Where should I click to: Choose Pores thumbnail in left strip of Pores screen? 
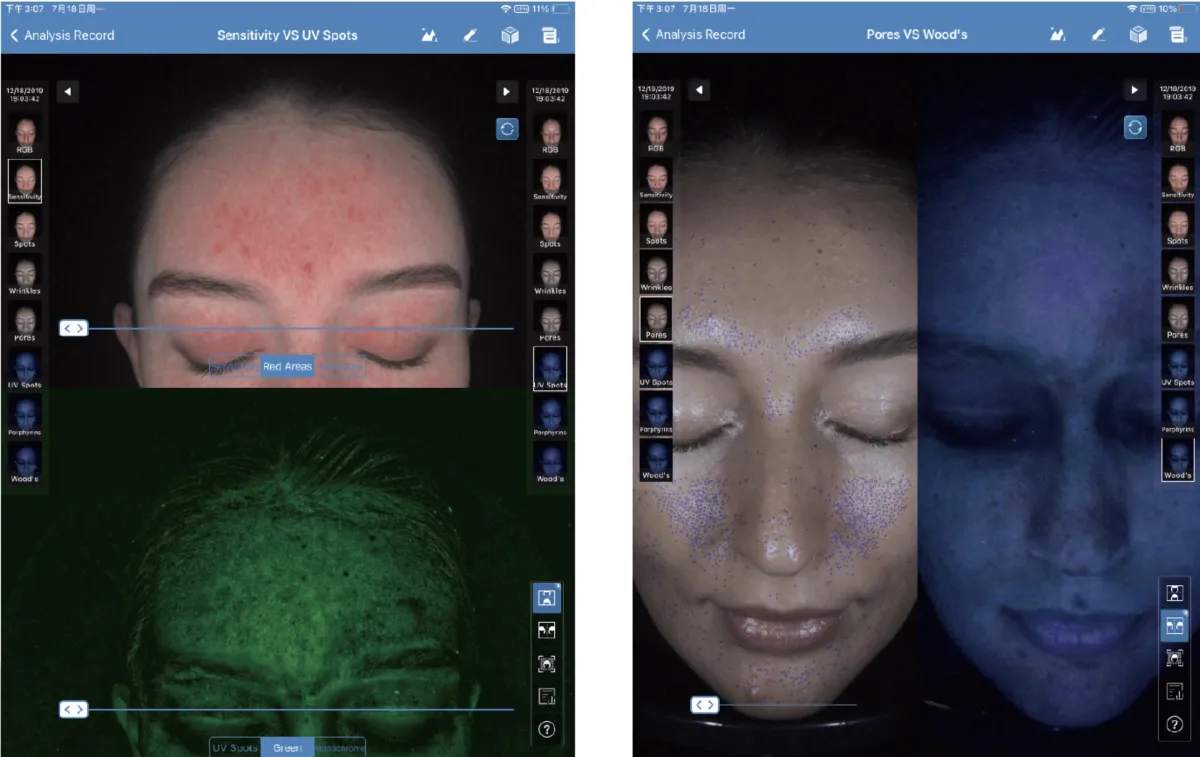click(656, 319)
